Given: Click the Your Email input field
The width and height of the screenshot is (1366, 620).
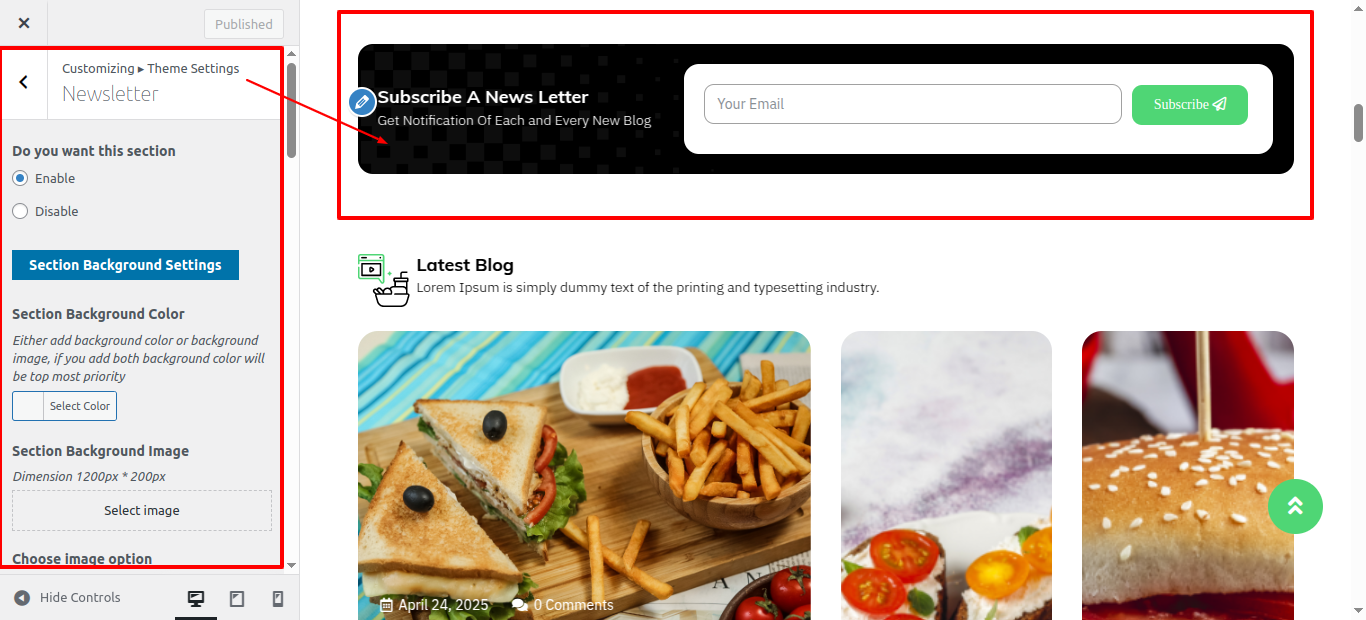Looking at the screenshot, I should click(913, 104).
